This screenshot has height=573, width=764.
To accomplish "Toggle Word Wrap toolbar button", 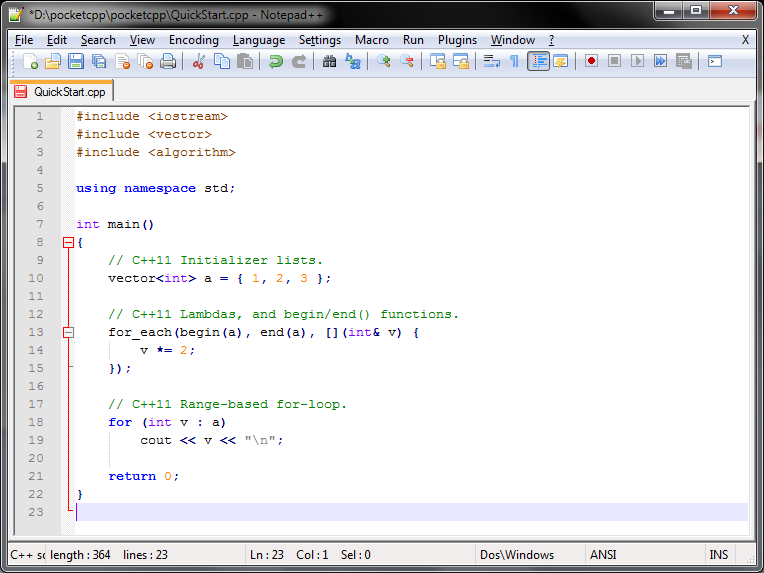I will [x=492, y=61].
